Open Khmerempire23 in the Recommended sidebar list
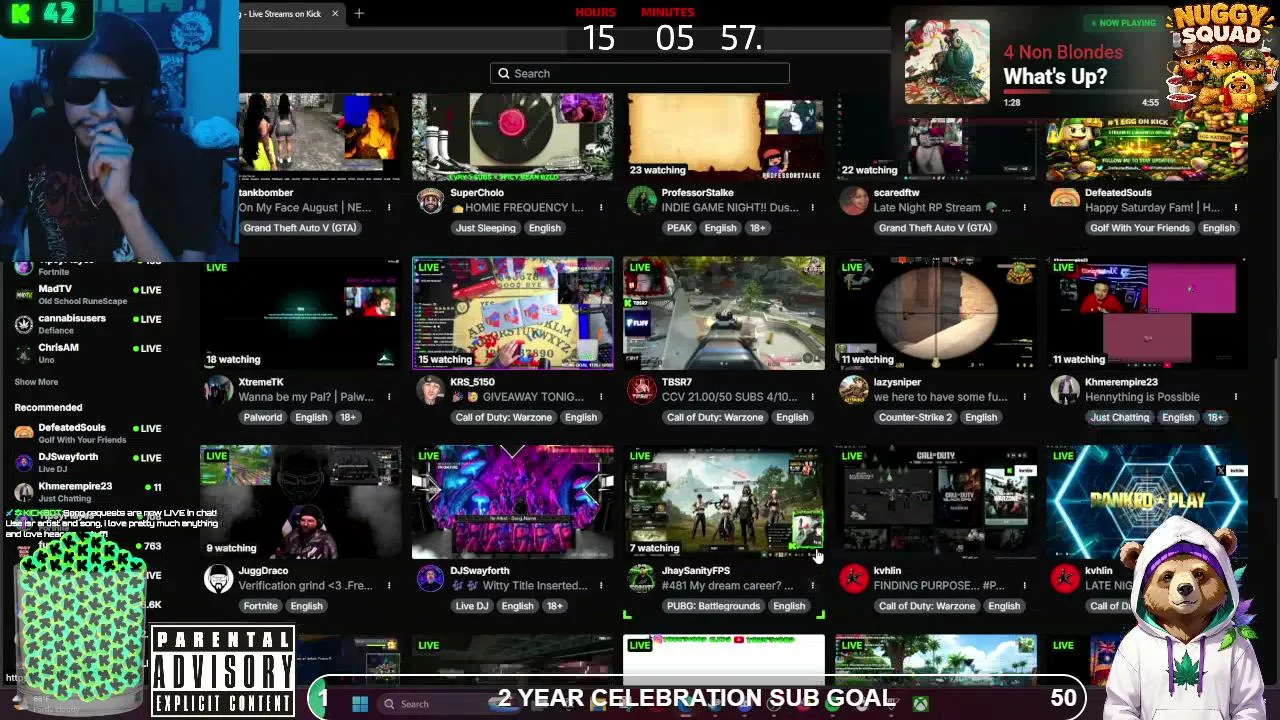This screenshot has height=720, width=1280. point(88,491)
